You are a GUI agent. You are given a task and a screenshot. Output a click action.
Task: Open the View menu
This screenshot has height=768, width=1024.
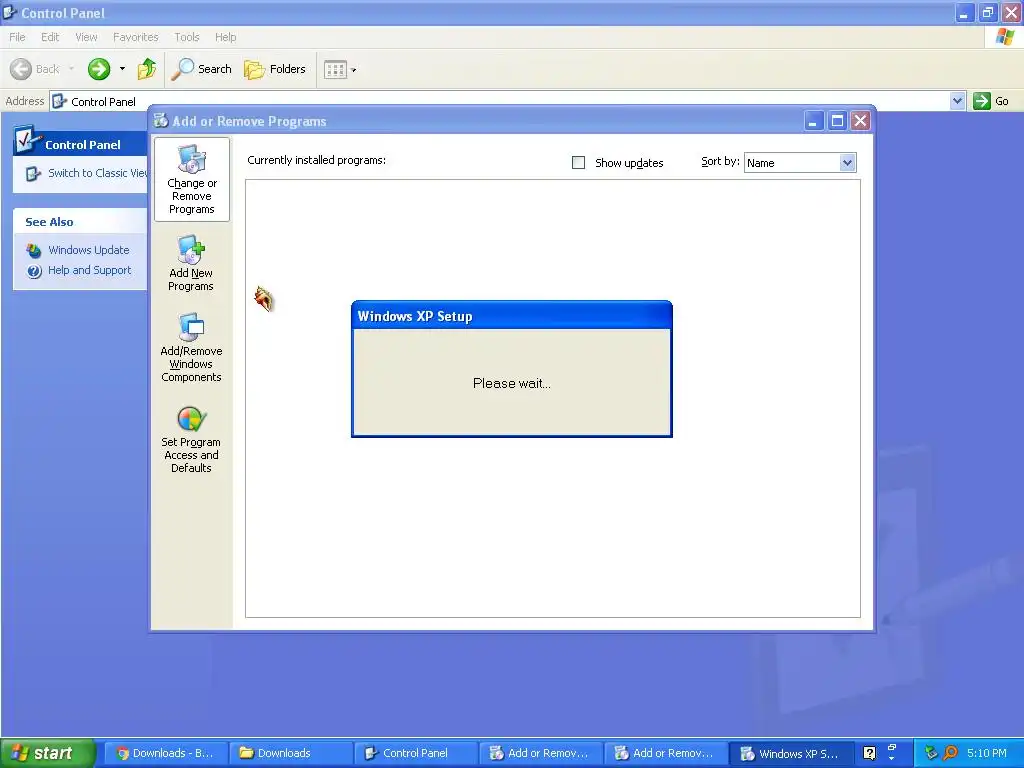tap(86, 37)
